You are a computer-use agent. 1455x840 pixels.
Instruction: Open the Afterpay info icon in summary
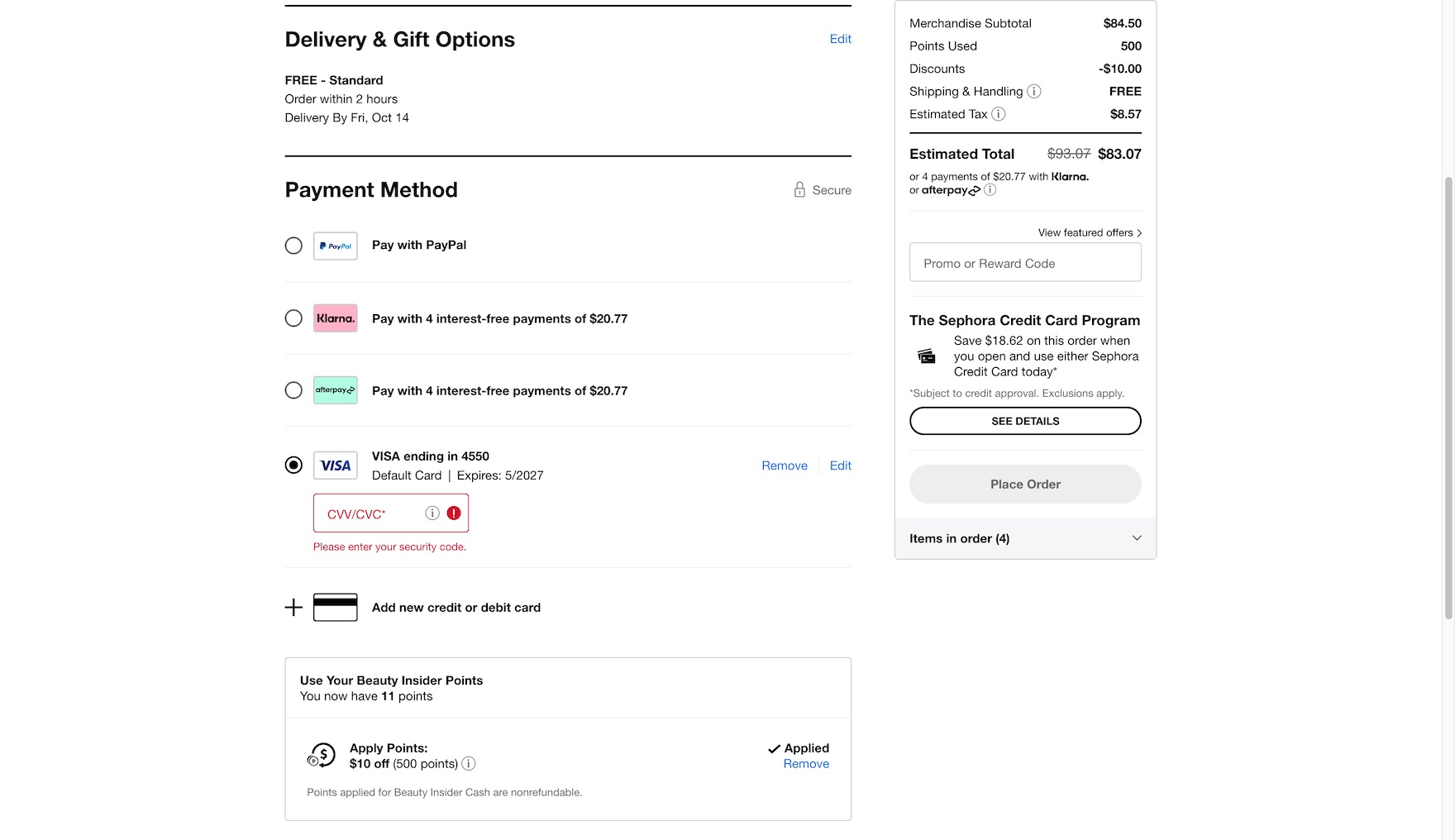point(990,190)
